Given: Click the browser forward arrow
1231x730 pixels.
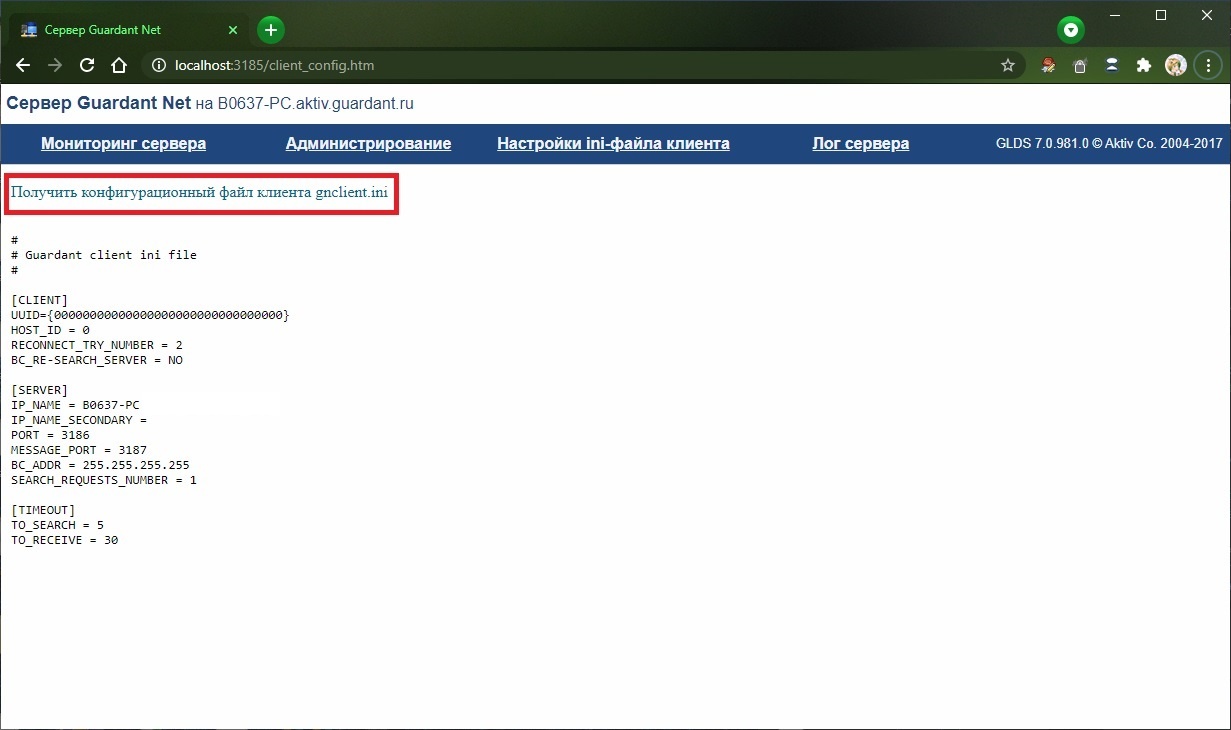Looking at the screenshot, I should coord(55,66).
